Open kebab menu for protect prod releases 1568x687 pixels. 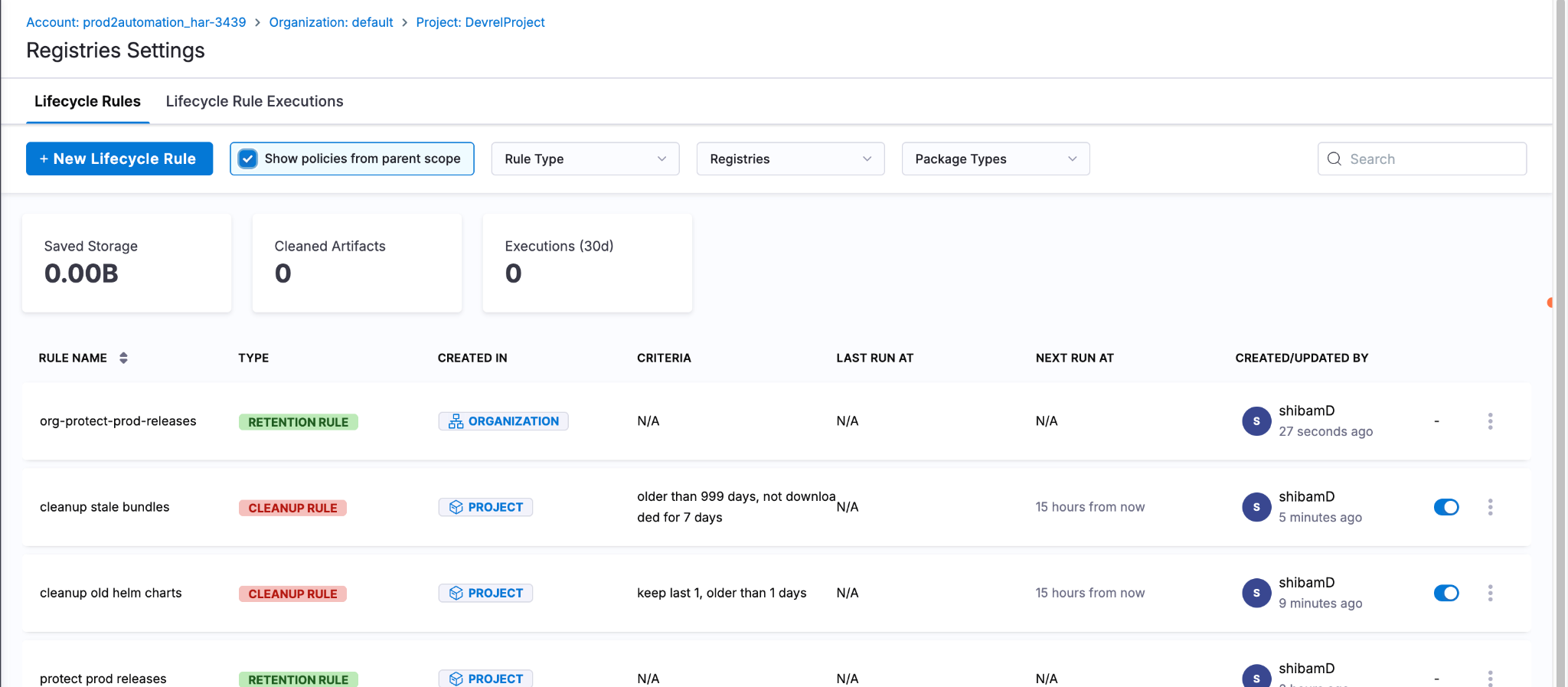coord(1490,678)
